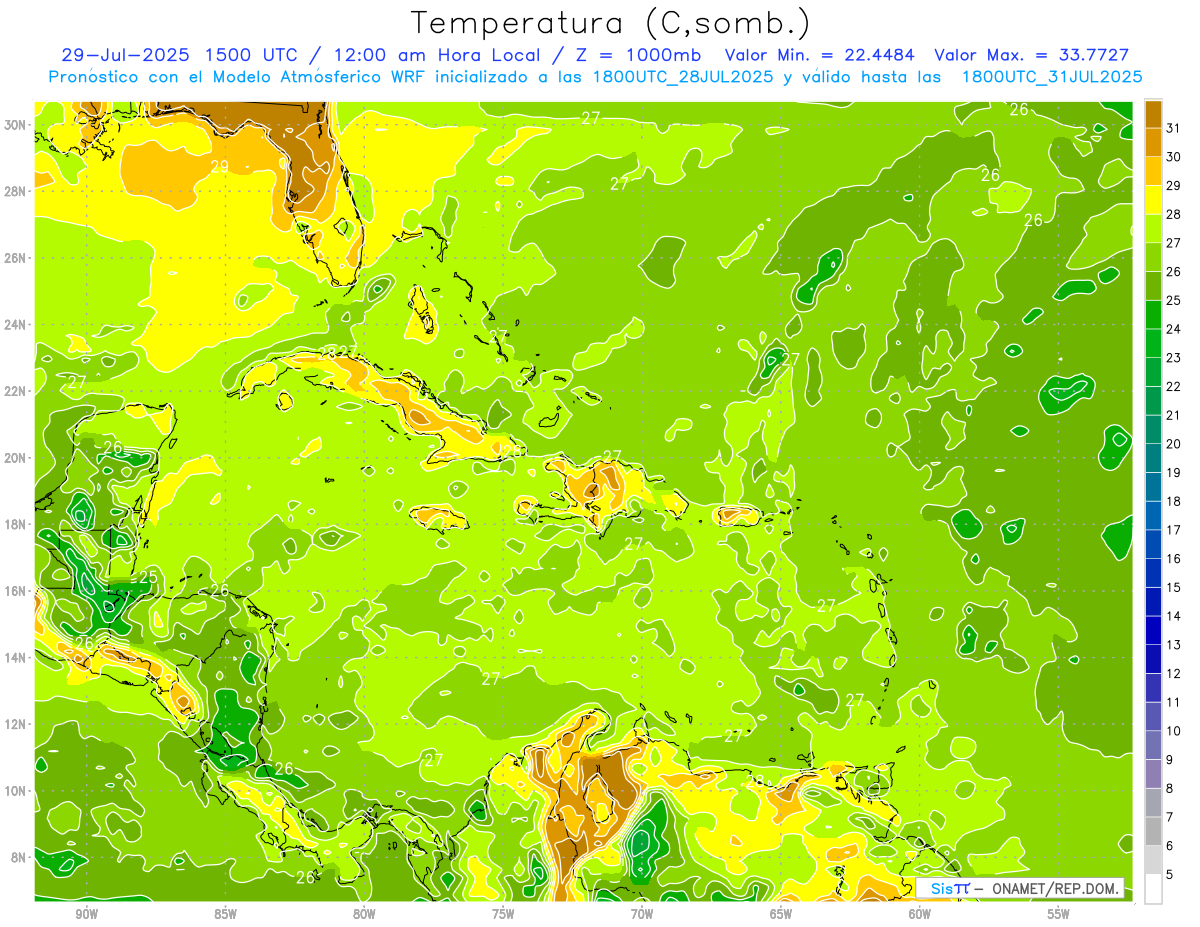Click legend value 29 on the color bar
The image size is (1200, 927).
(1174, 186)
